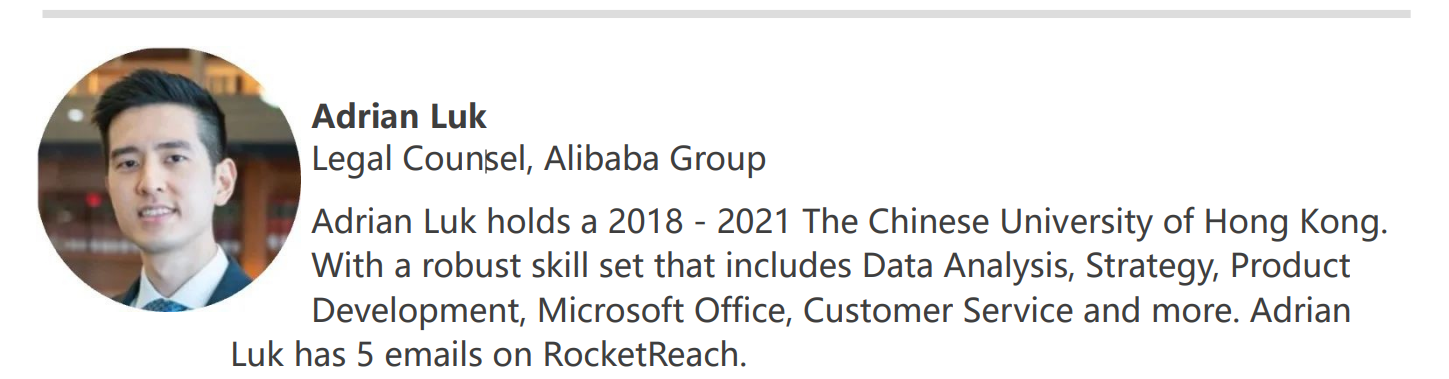Viewport: 1449px width, 379px height.
Task: Click the word Development starting third line
Action: point(419,312)
